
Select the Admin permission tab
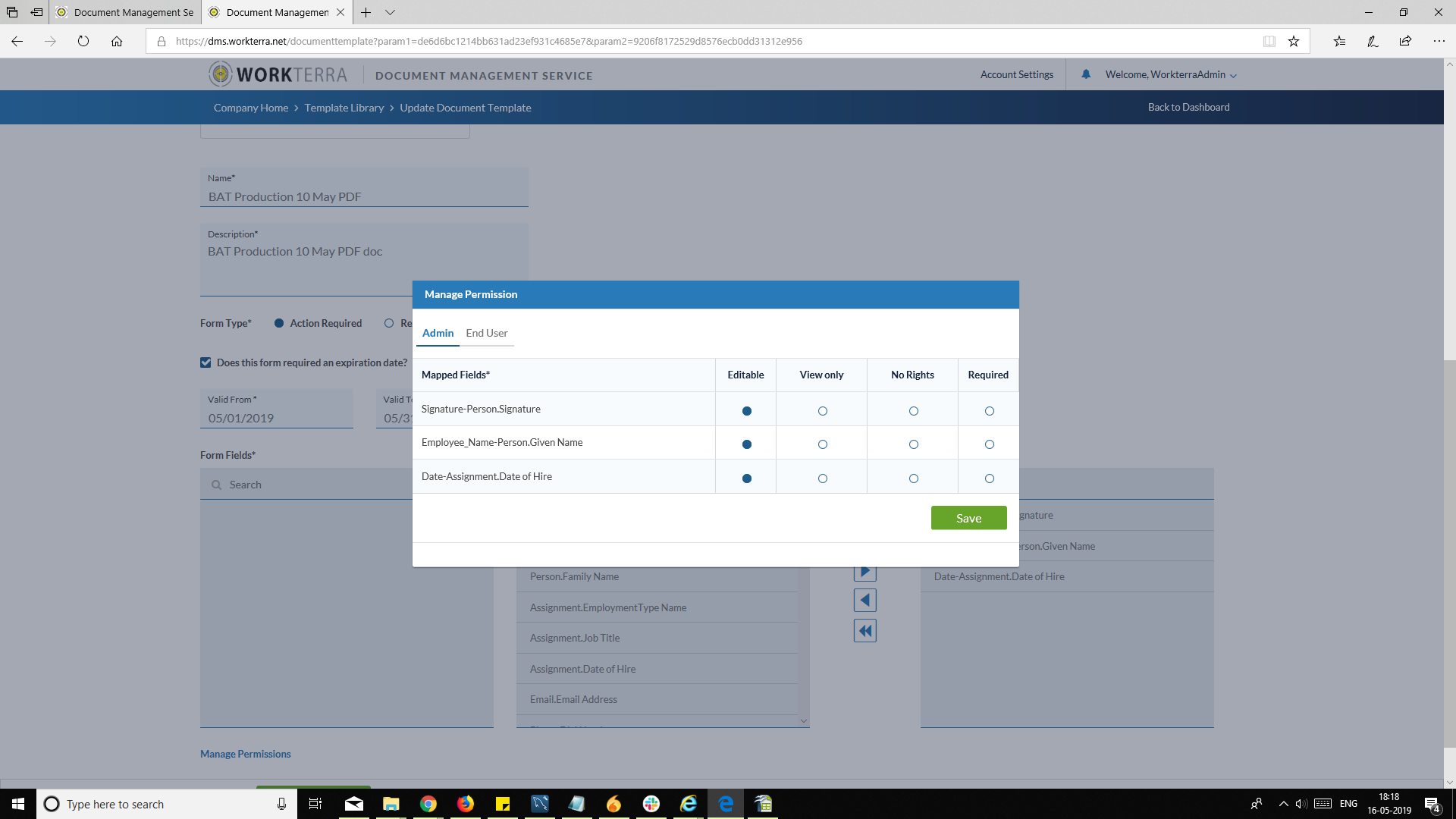(438, 333)
